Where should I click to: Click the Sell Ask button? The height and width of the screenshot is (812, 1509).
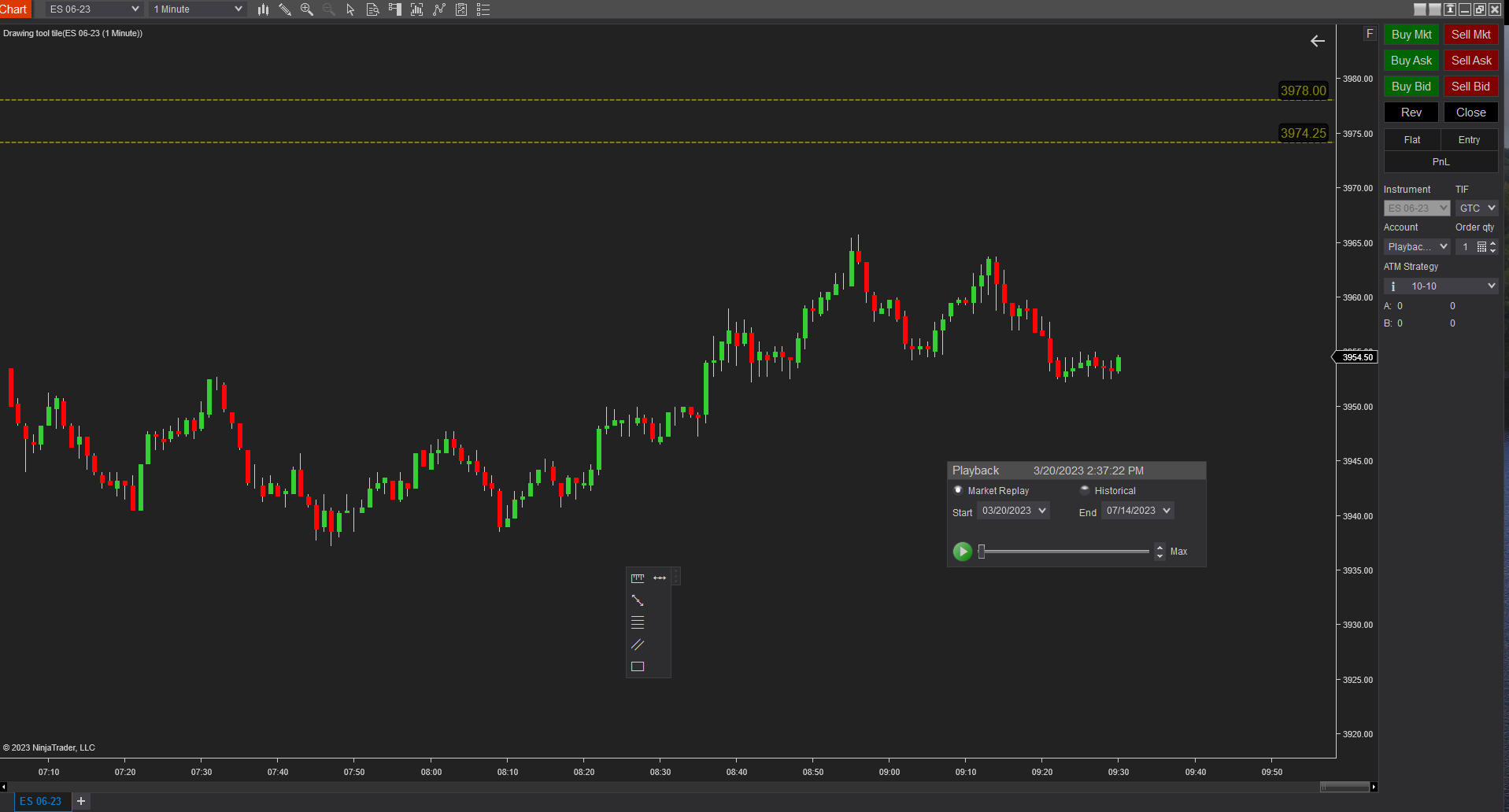[1471, 61]
